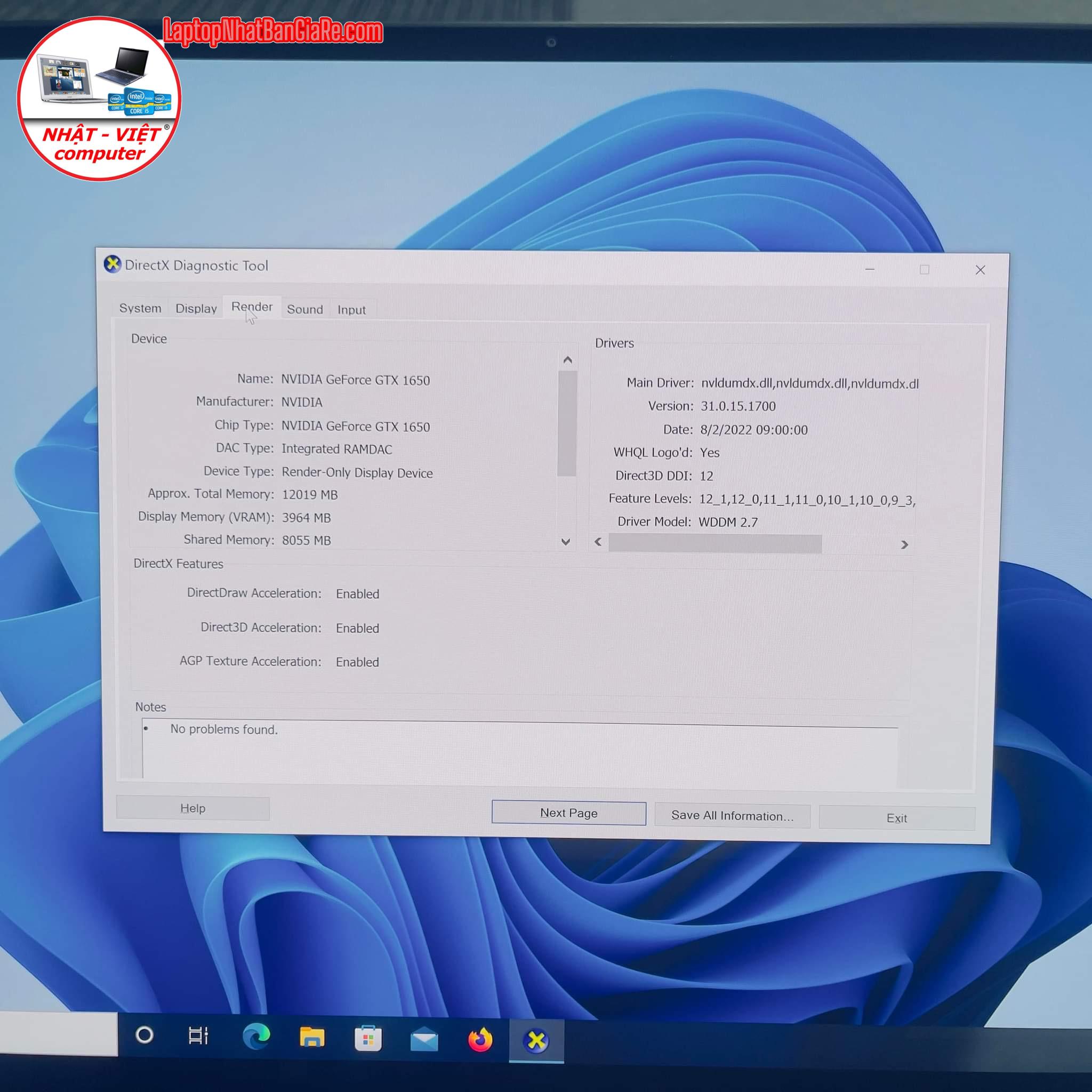The width and height of the screenshot is (1092, 1092).
Task: Switch to the System tab
Action: (140, 308)
